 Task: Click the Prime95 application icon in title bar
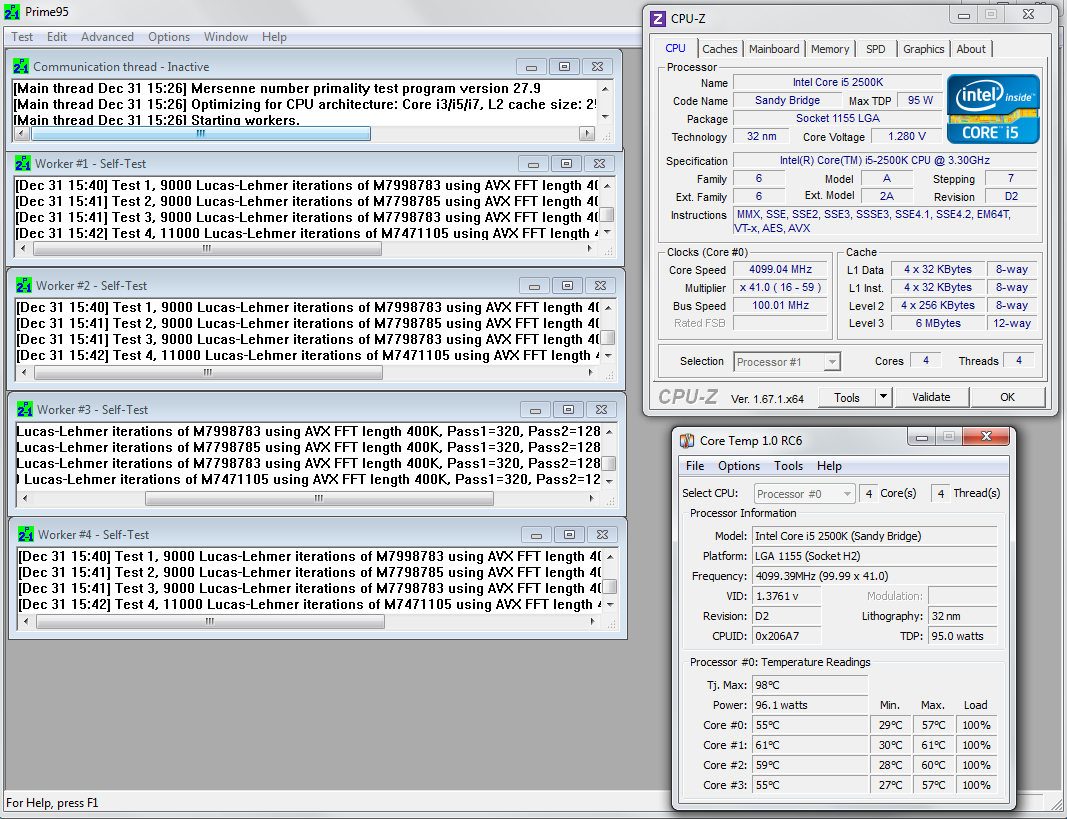coord(12,12)
